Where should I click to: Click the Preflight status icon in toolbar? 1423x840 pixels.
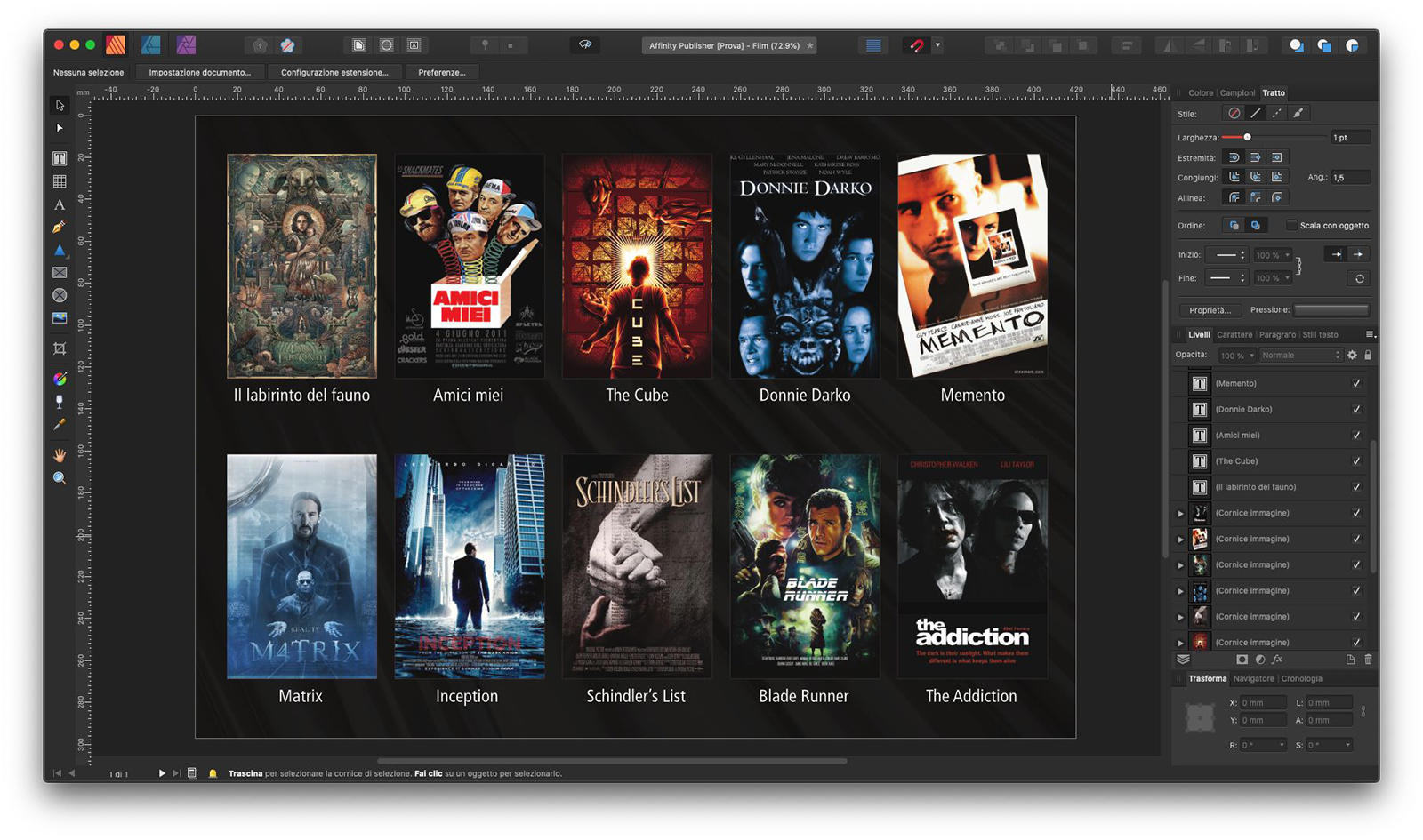585,44
